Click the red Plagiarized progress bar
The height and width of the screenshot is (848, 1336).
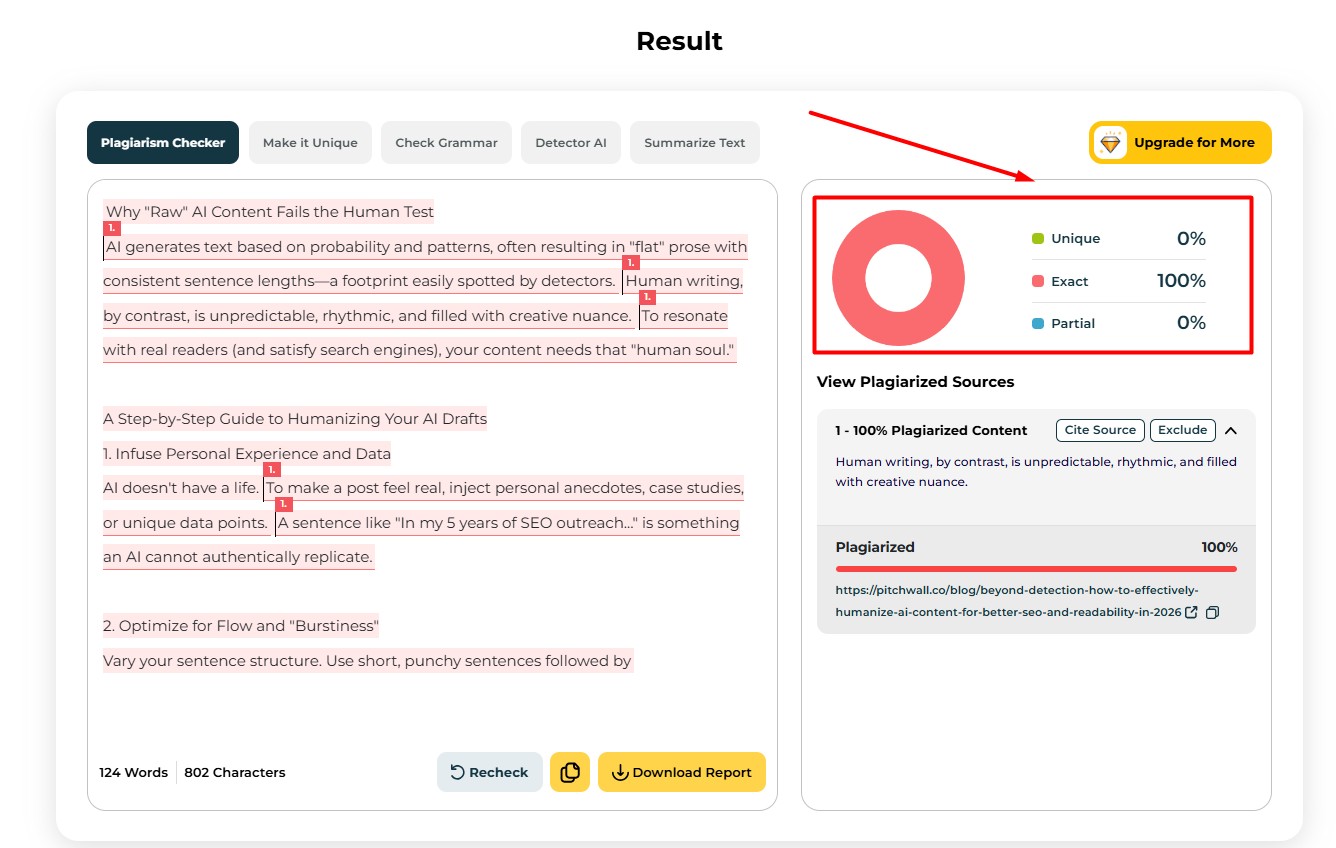coord(1036,569)
